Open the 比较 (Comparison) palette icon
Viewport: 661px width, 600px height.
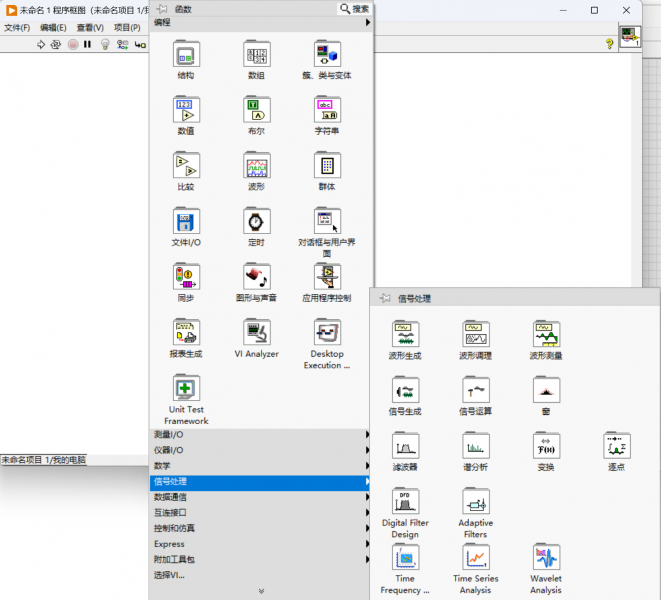pyautogui.click(x=186, y=165)
